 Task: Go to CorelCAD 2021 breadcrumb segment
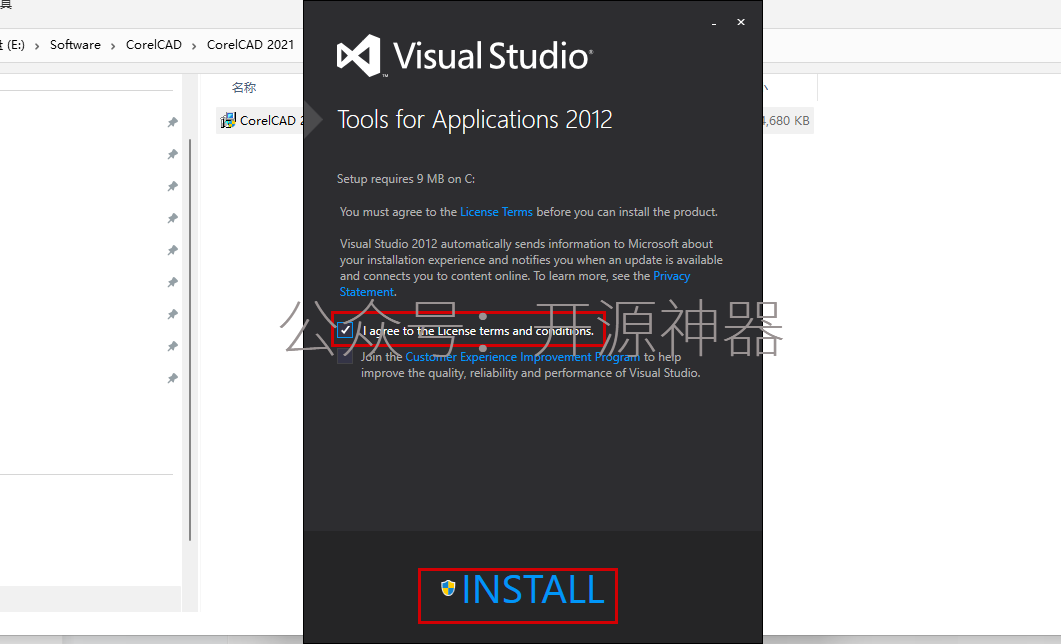[250, 45]
